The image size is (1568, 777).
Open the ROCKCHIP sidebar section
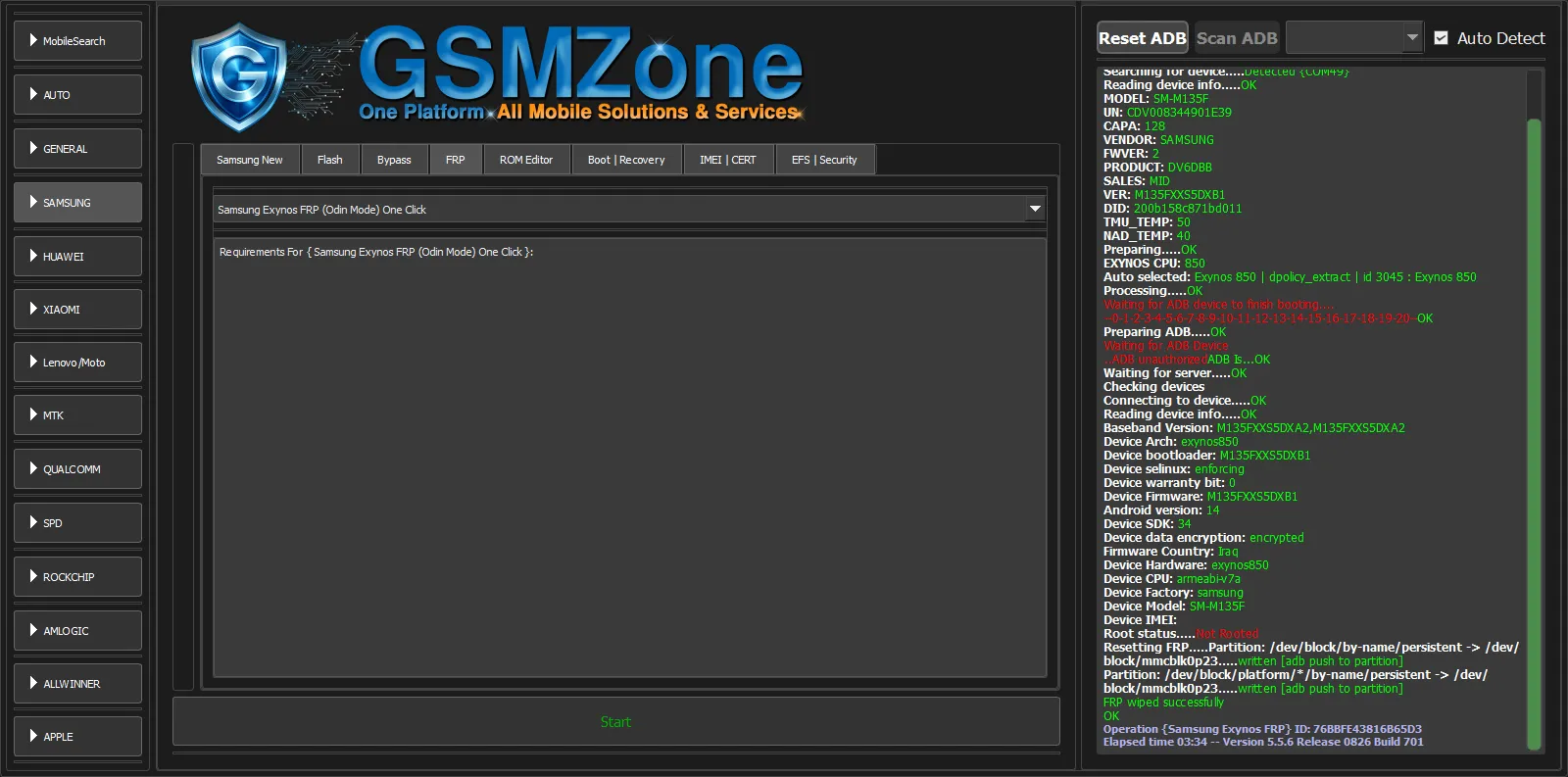[x=77, y=577]
